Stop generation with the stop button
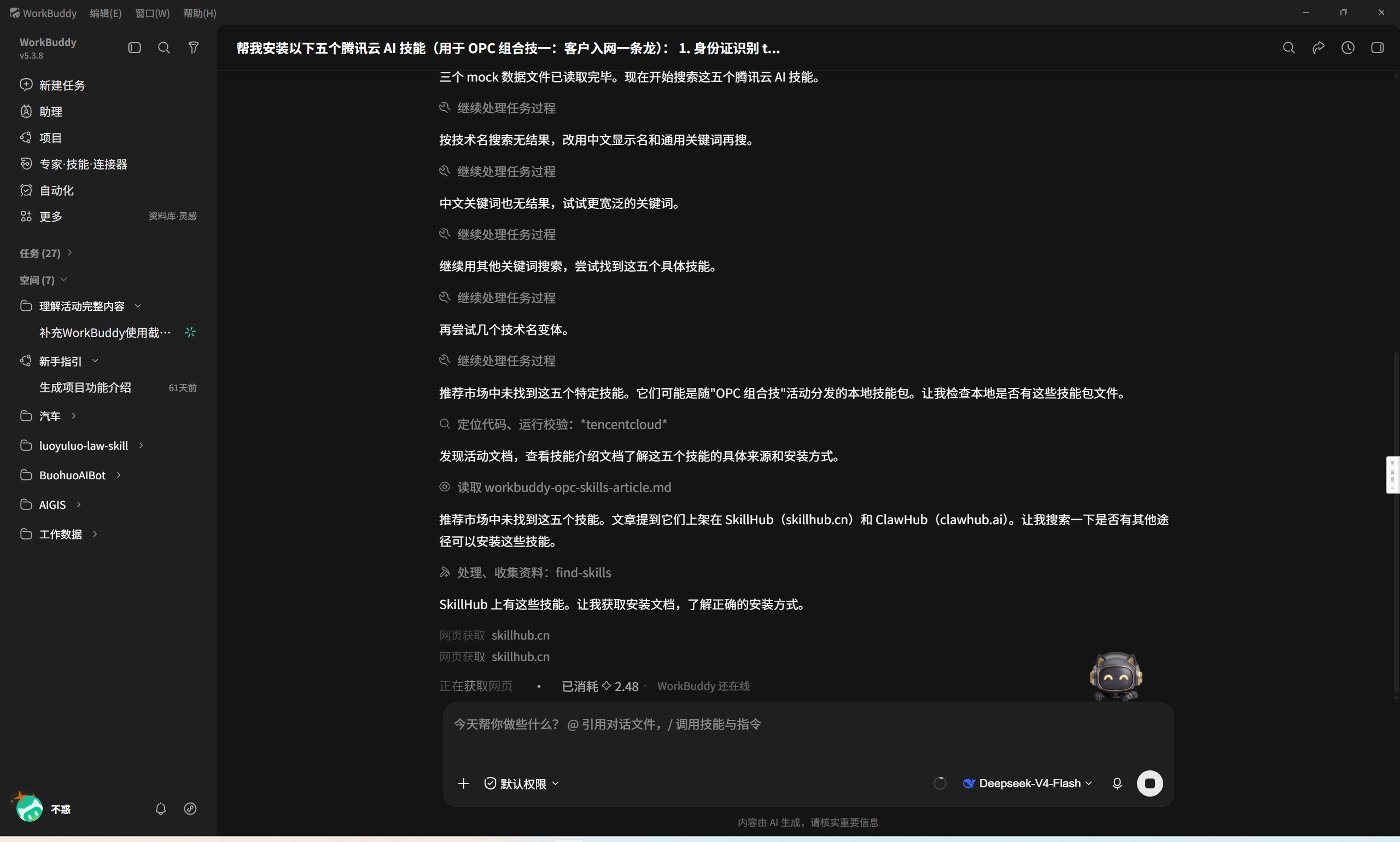This screenshot has width=1400, height=842. (x=1150, y=783)
